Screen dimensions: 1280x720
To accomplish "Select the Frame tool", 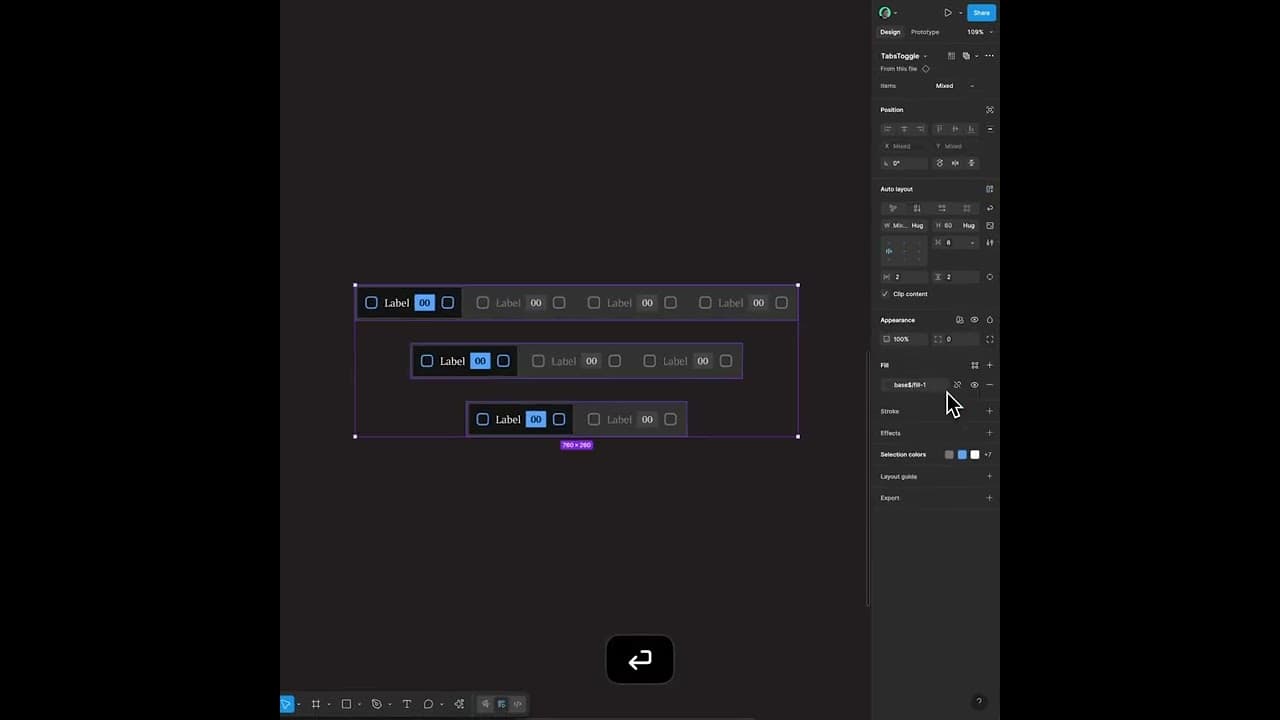I will (315, 704).
